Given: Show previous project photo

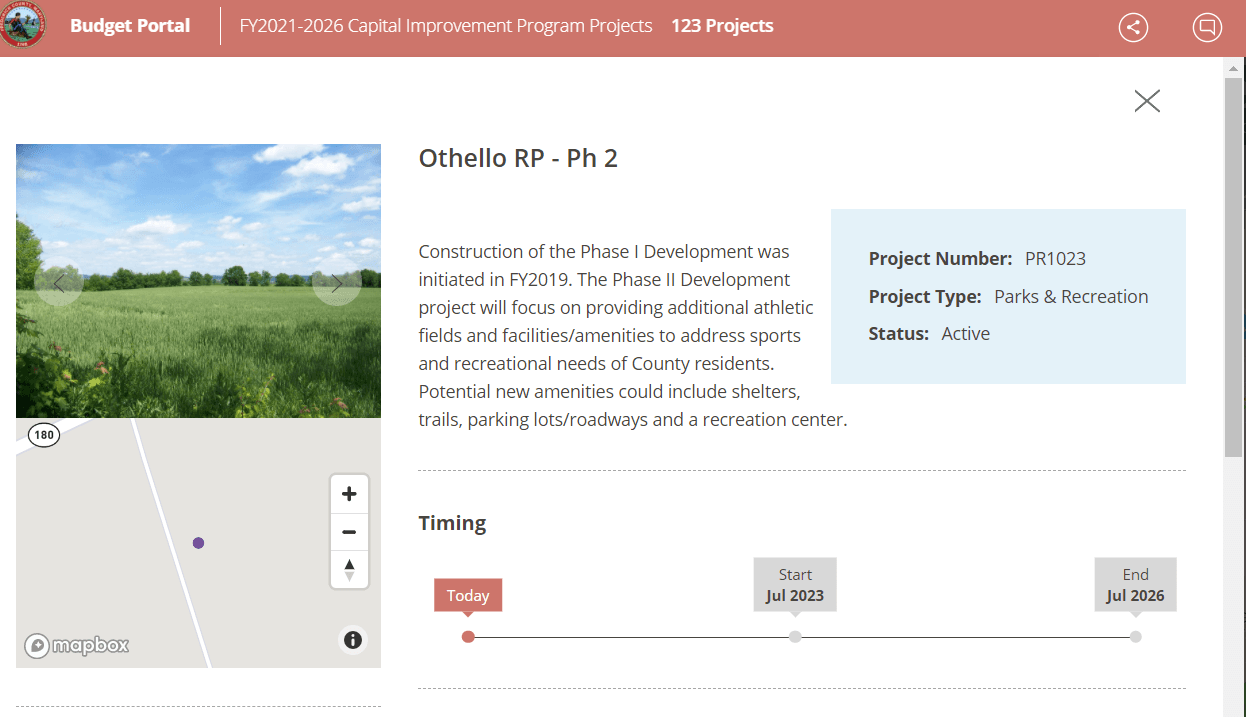Looking at the screenshot, I should pyautogui.click(x=58, y=283).
